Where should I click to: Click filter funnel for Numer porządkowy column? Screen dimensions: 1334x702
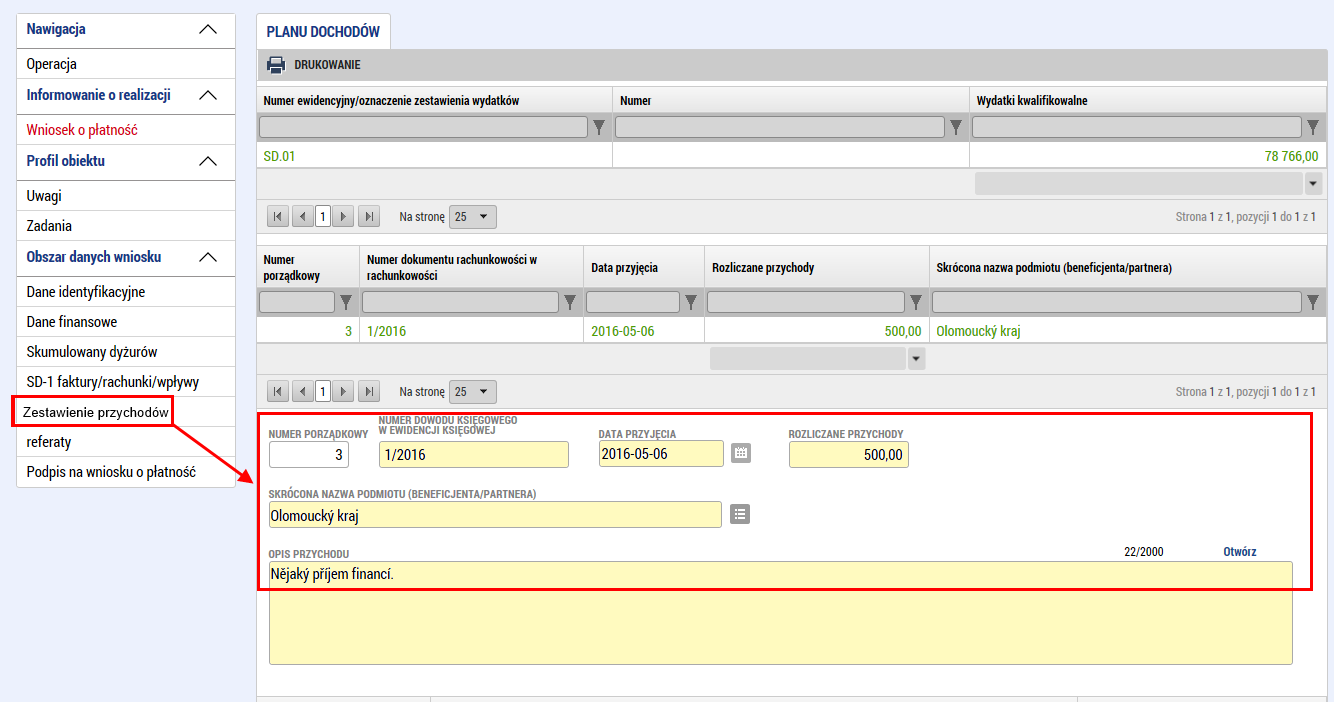pos(346,302)
